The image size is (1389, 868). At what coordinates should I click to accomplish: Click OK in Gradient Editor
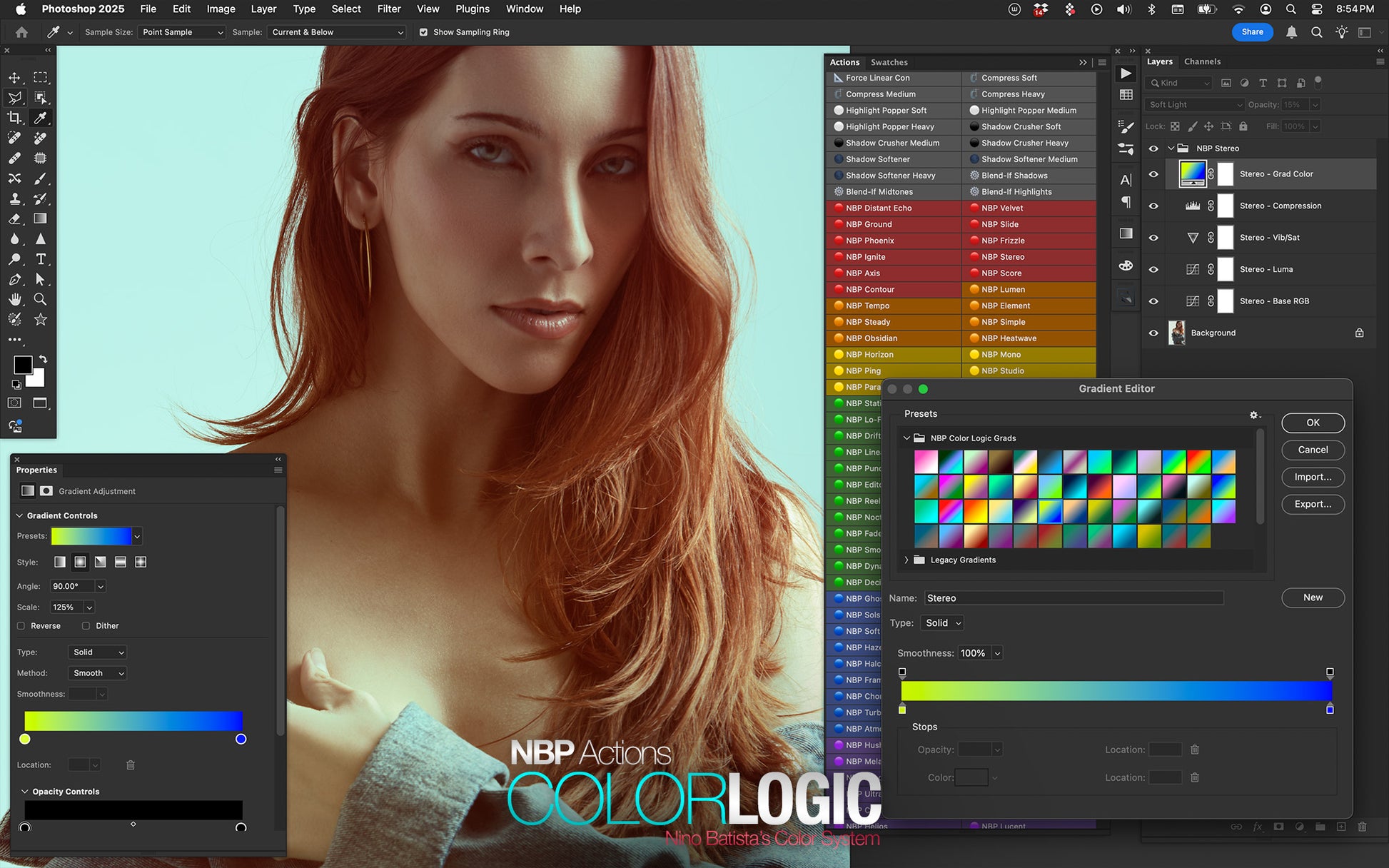[x=1312, y=423]
